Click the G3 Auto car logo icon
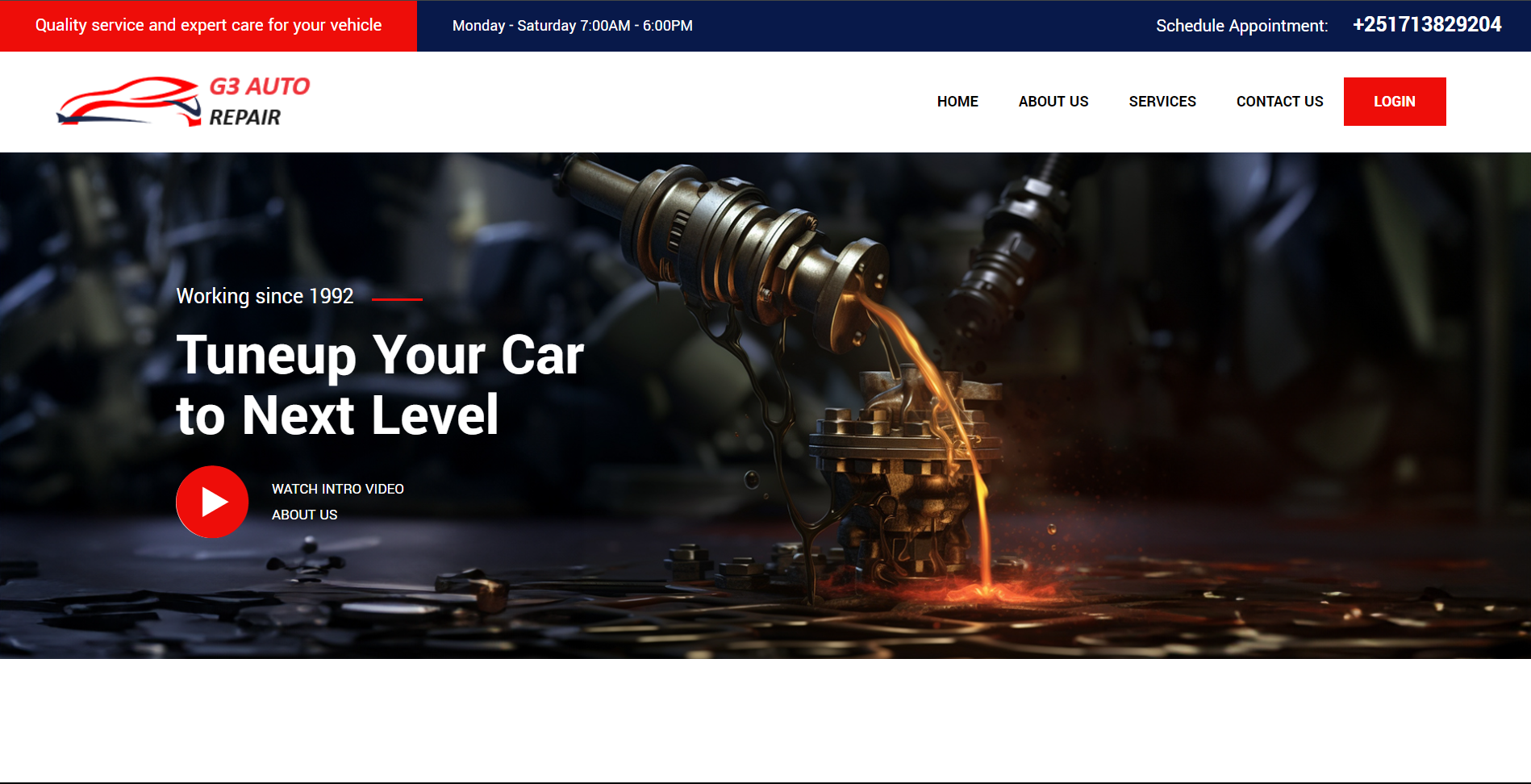The height and width of the screenshot is (784, 1531). point(129,102)
